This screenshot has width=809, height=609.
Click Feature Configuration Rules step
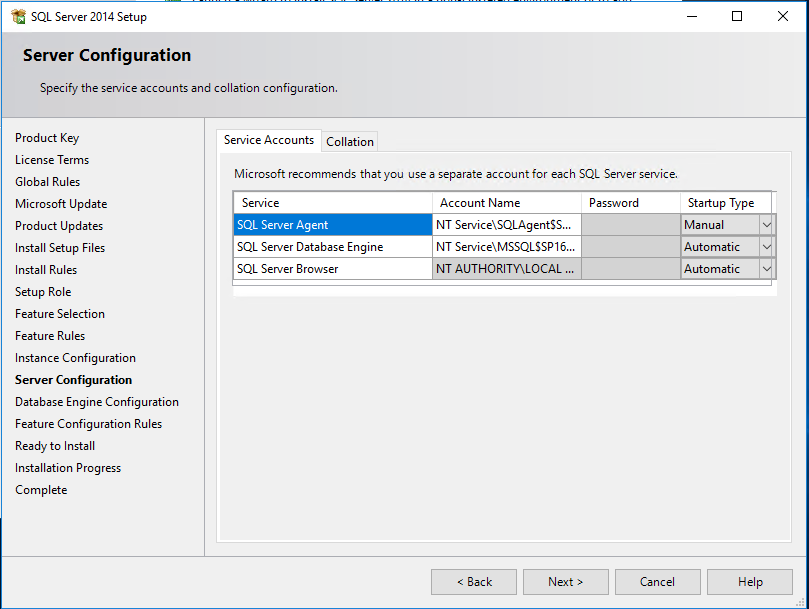tap(88, 424)
